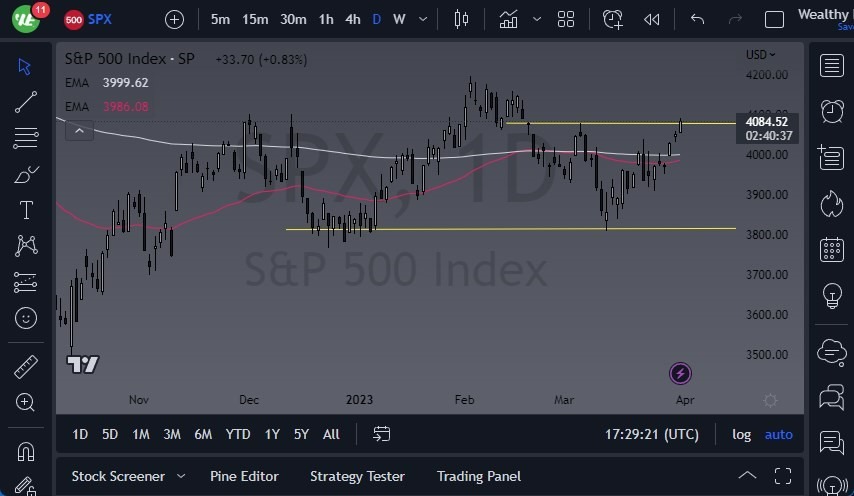The height and width of the screenshot is (496, 854).
Task: Expand the indicators dropdown arrow
Action: (x=536, y=20)
